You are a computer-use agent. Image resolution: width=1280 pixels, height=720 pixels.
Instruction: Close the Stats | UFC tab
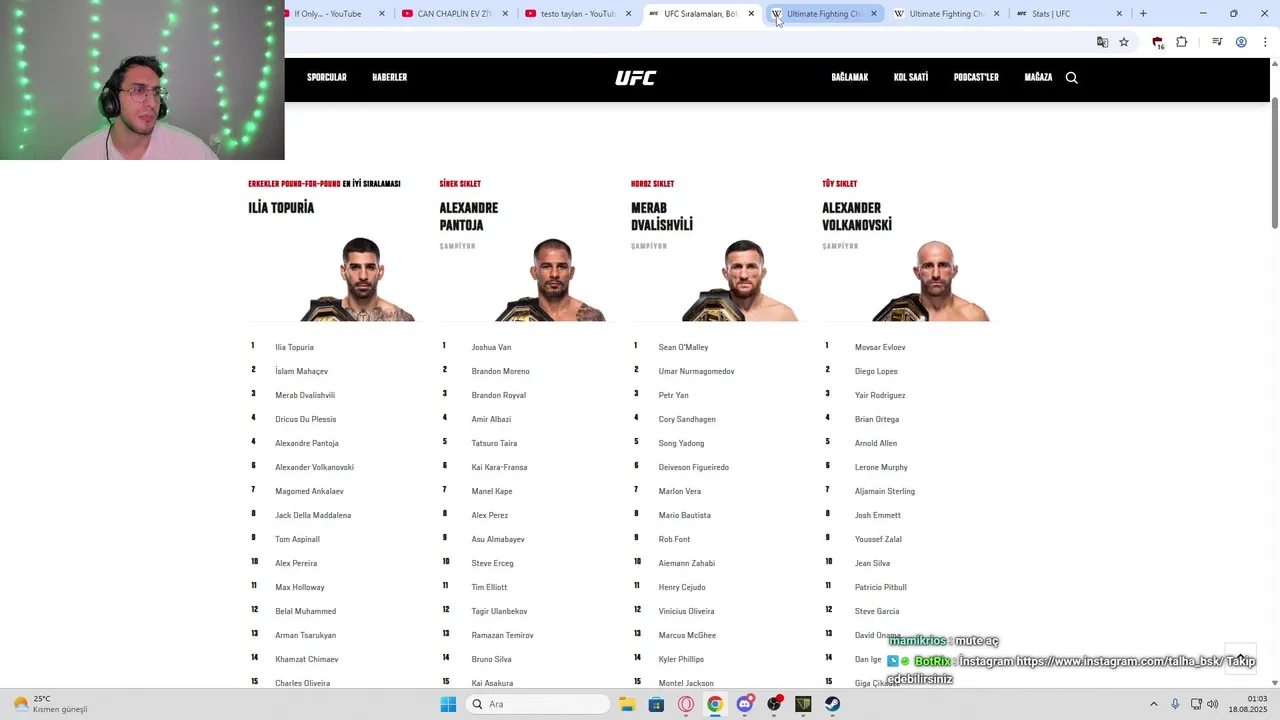(1119, 14)
